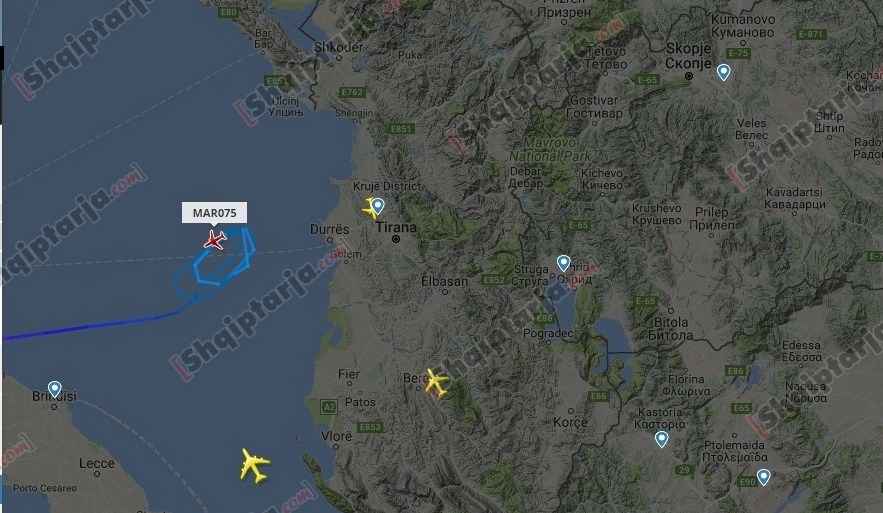Click the Tirana city label

tap(396, 227)
